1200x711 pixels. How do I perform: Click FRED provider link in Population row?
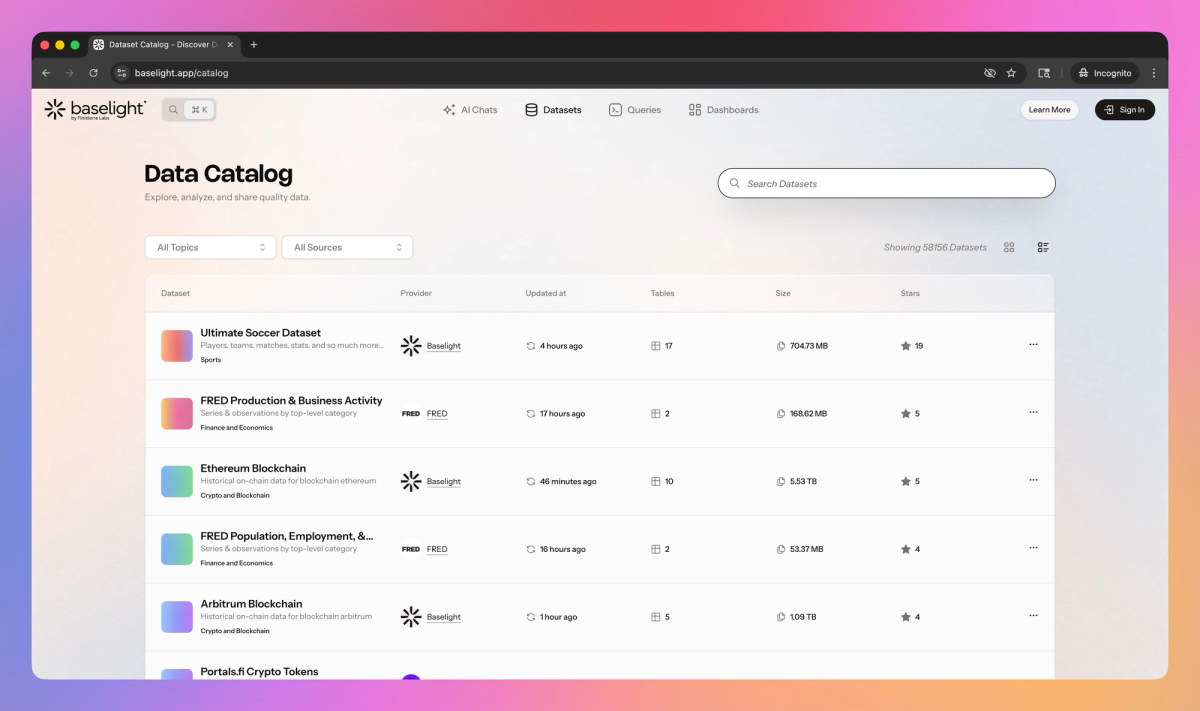[437, 549]
